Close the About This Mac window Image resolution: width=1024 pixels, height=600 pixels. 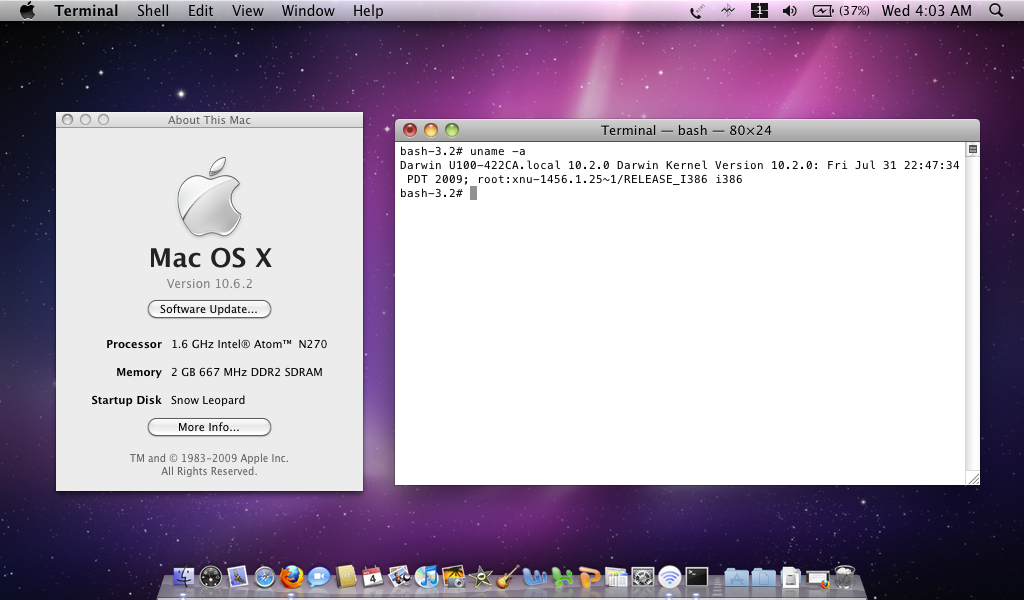coord(67,119)
